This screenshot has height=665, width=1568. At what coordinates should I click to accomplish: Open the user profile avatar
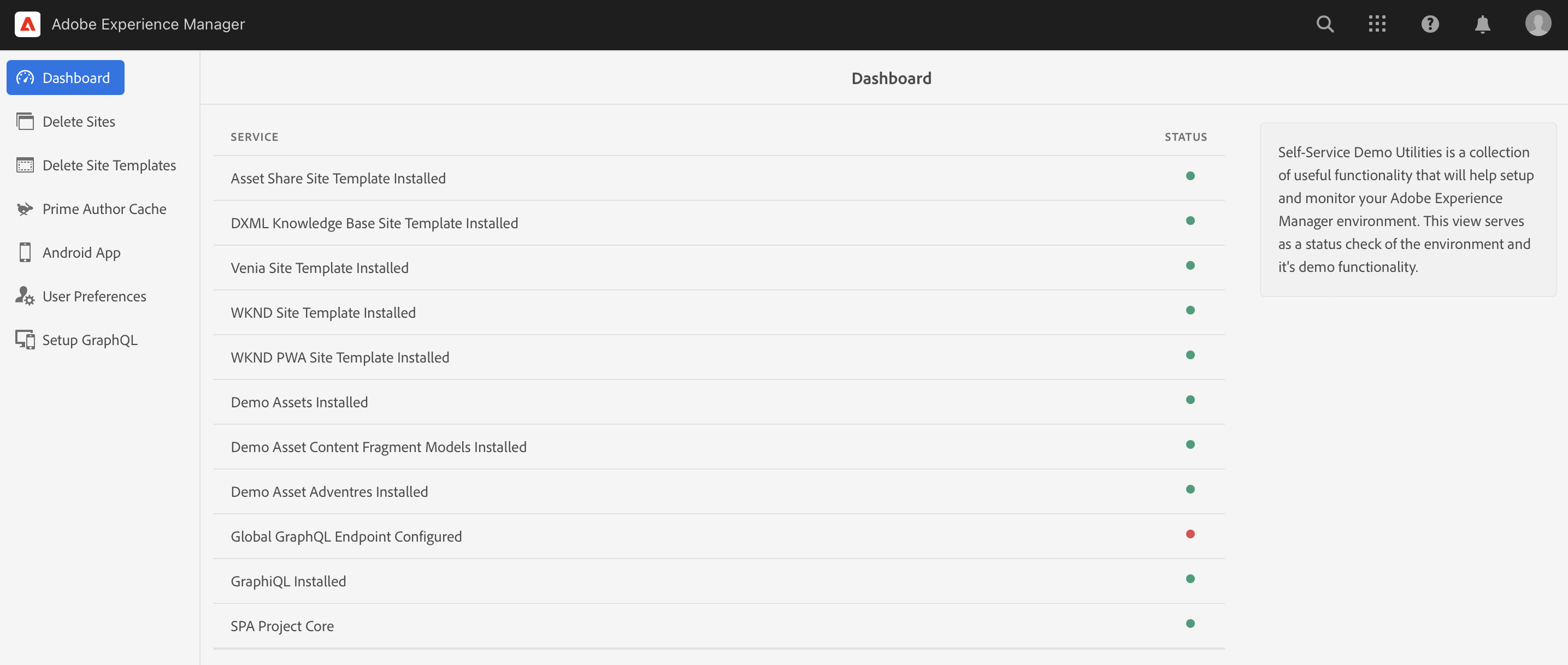[x=1537, y=23]
